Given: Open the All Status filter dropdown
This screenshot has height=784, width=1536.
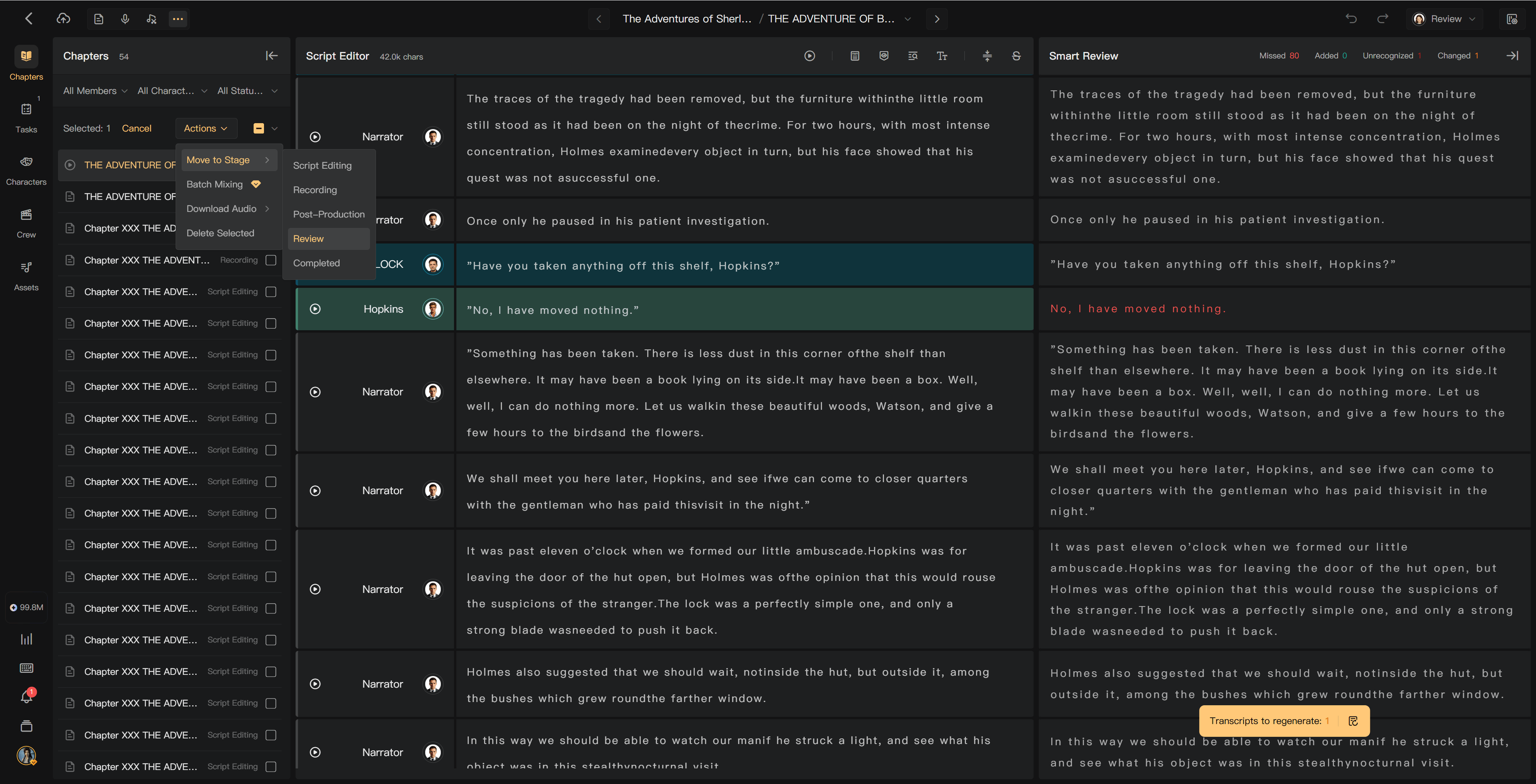Looking at the screenshot, I should (248, 90).
